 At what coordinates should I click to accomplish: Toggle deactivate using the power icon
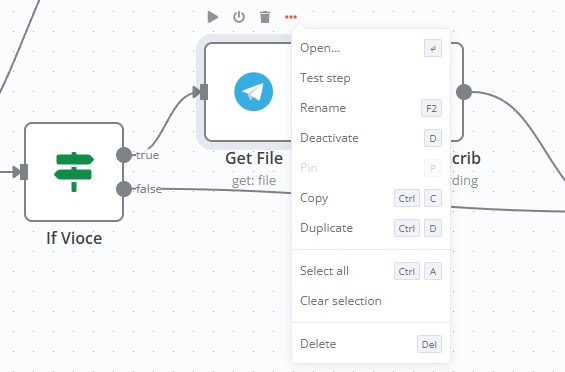[x=239, y=17]
